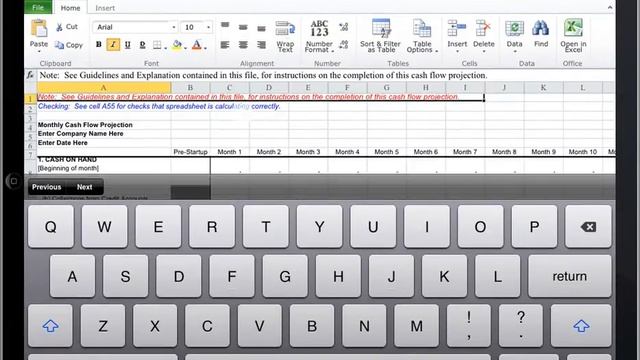Tap the question mark period key
The height and width of the screenshot is (360, 640).
pyautogui.click(x=521, y=326)
